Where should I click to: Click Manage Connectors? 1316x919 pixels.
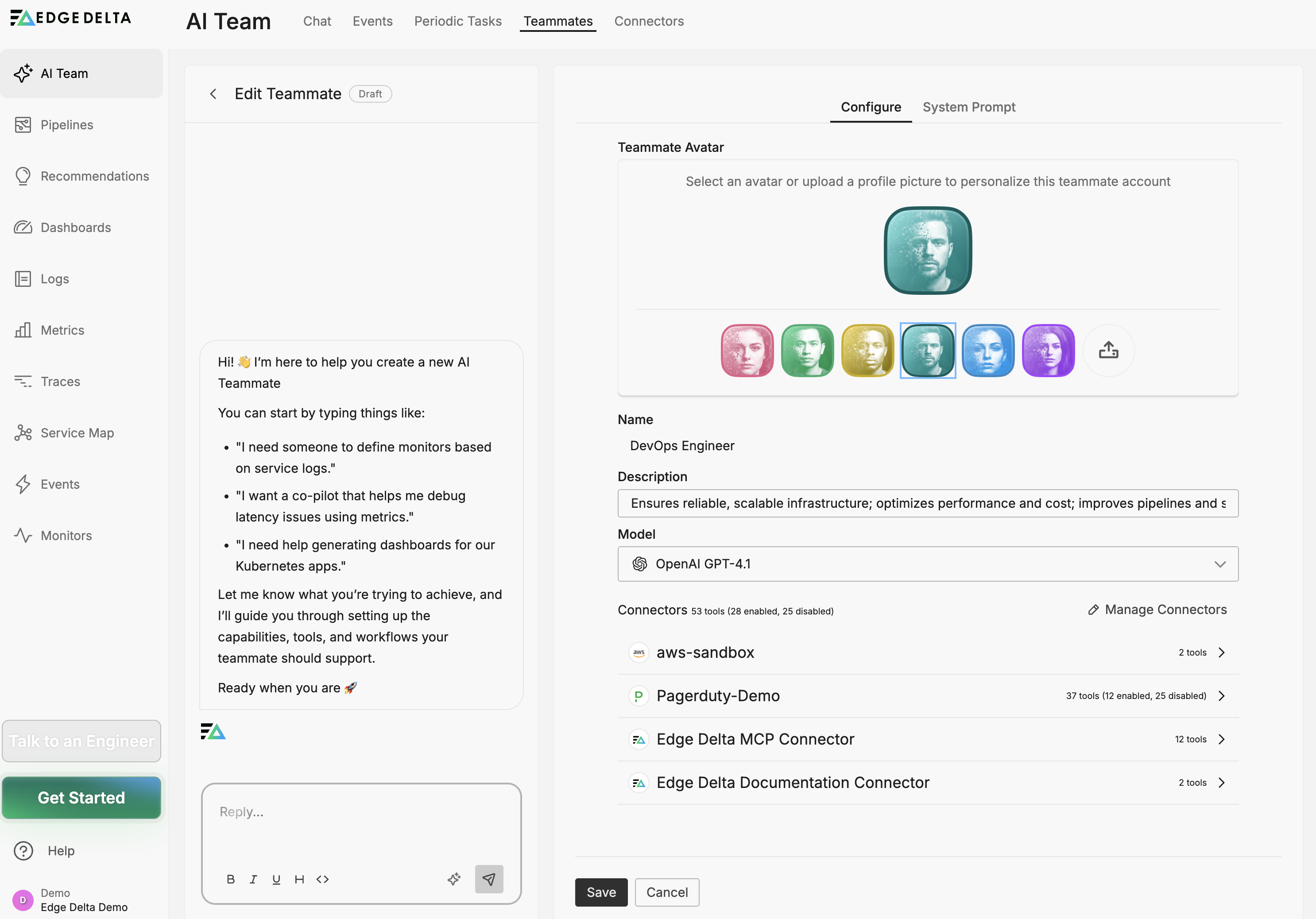1157,610
